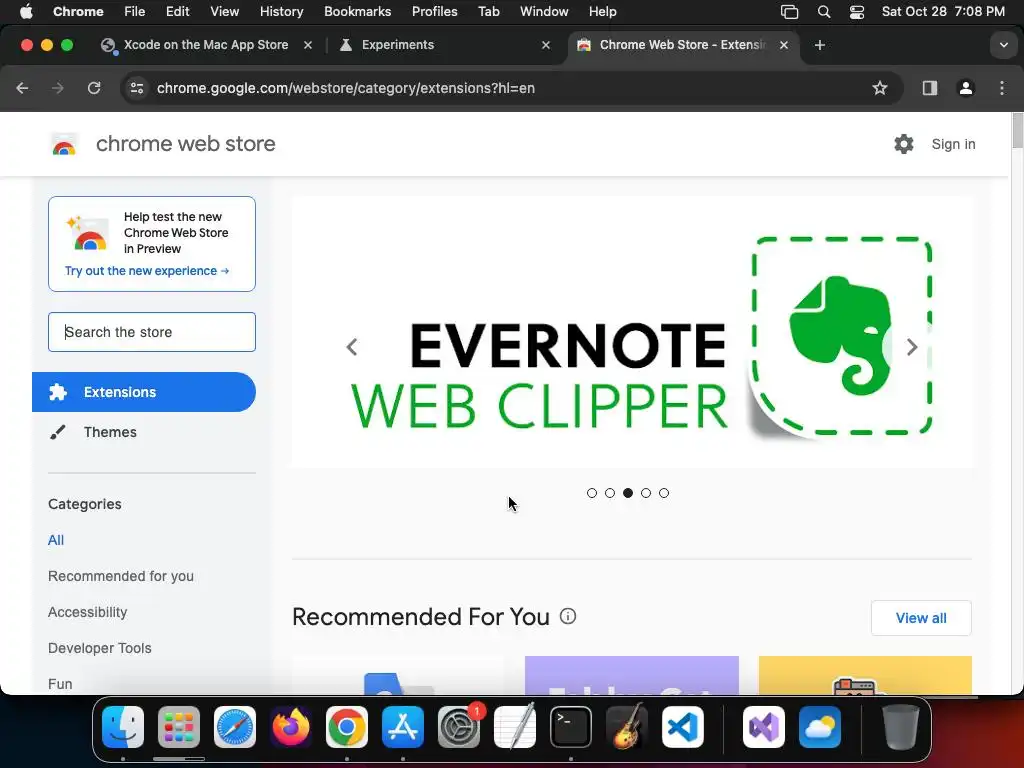
Task: Filter by All categories
Action: (56, 540)
